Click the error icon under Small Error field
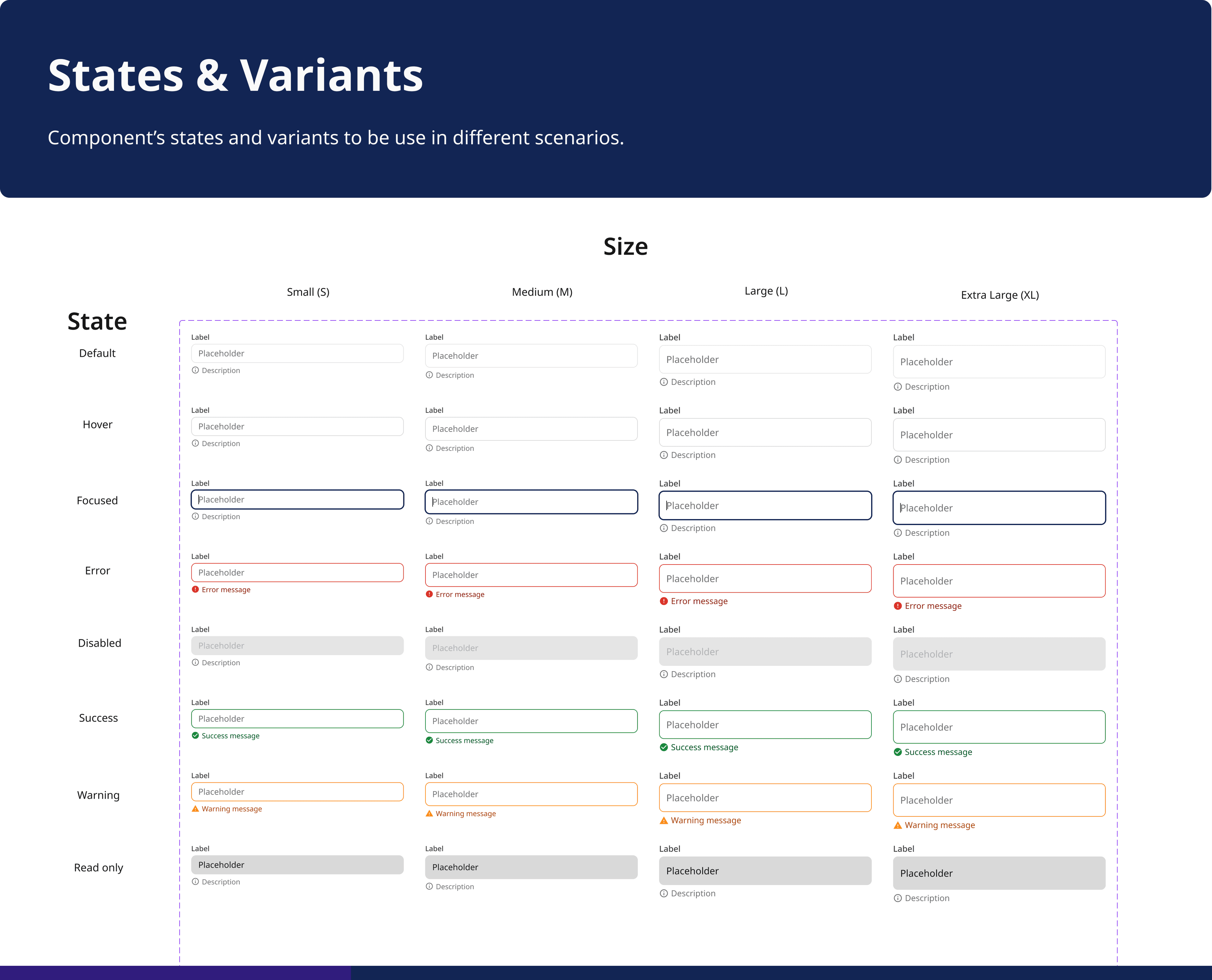 (195, 589)
